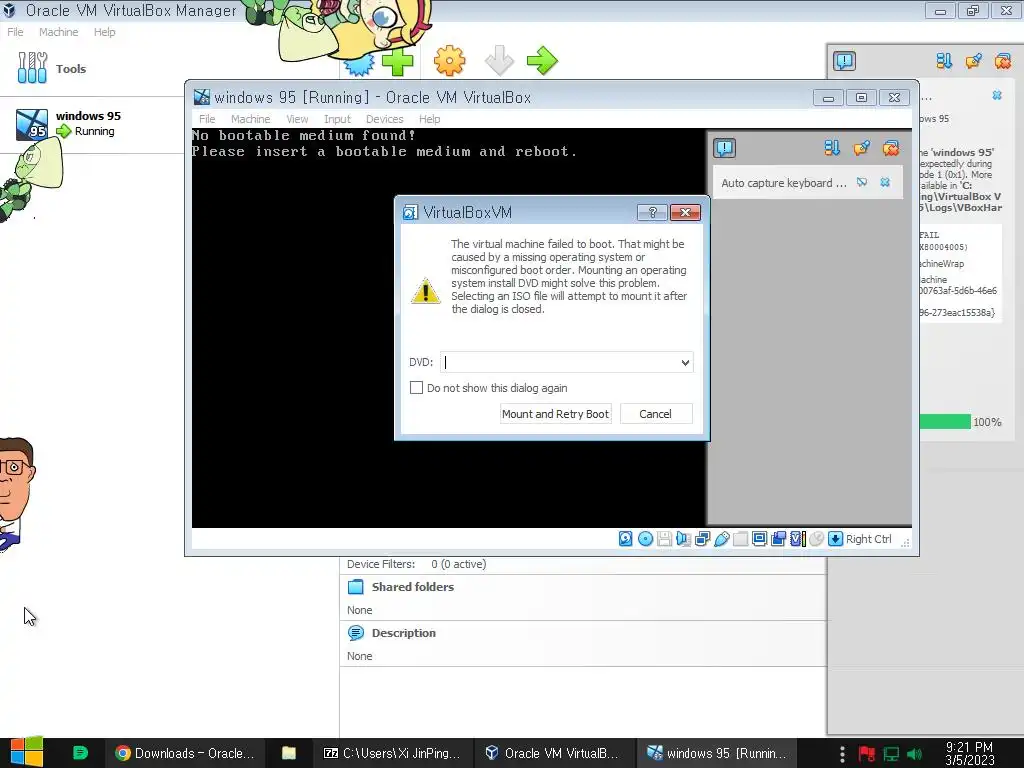
Task: Click display indicator in VM status bar
Action: [x=760, y=539]
